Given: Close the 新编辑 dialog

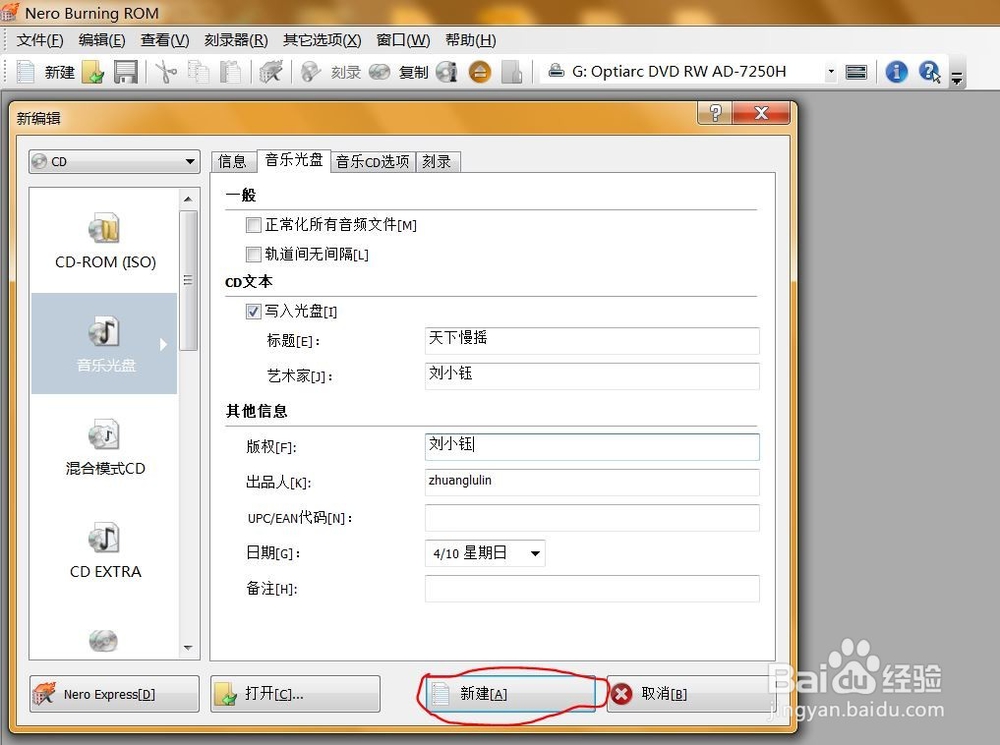Looking at the screenshot, I should (761, 113).
